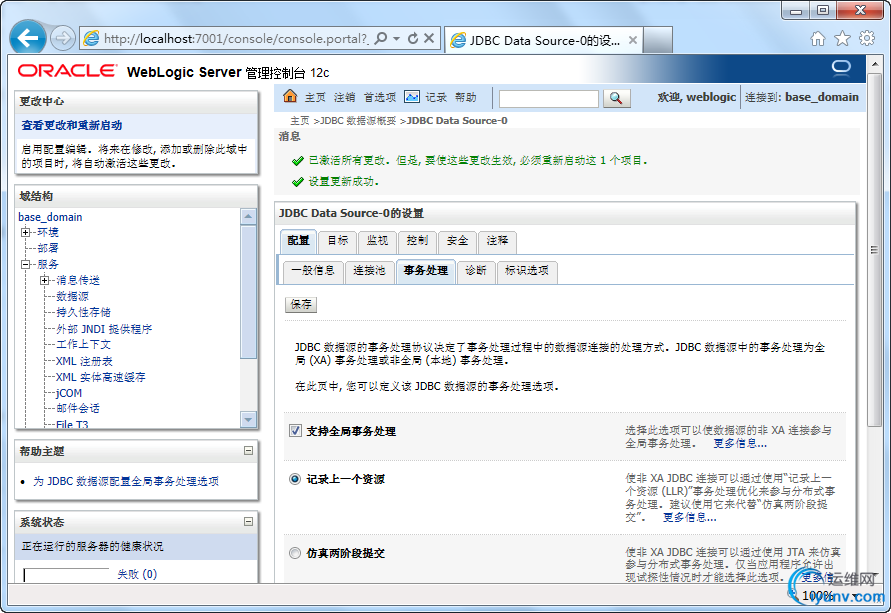Minimize the 系统状态 panel
This screenshot has height=613, width=891.
point(248,521)
